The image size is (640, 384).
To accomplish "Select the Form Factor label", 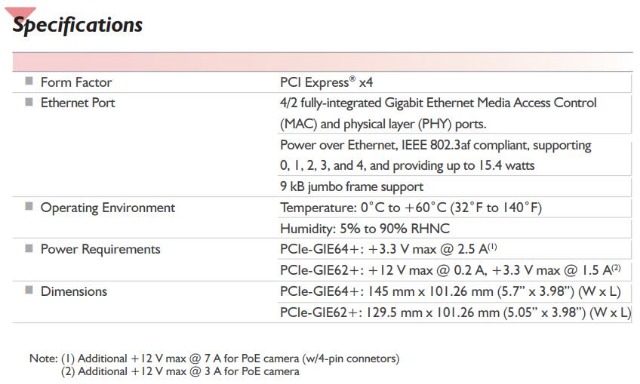I will click(x=76, y=82).
